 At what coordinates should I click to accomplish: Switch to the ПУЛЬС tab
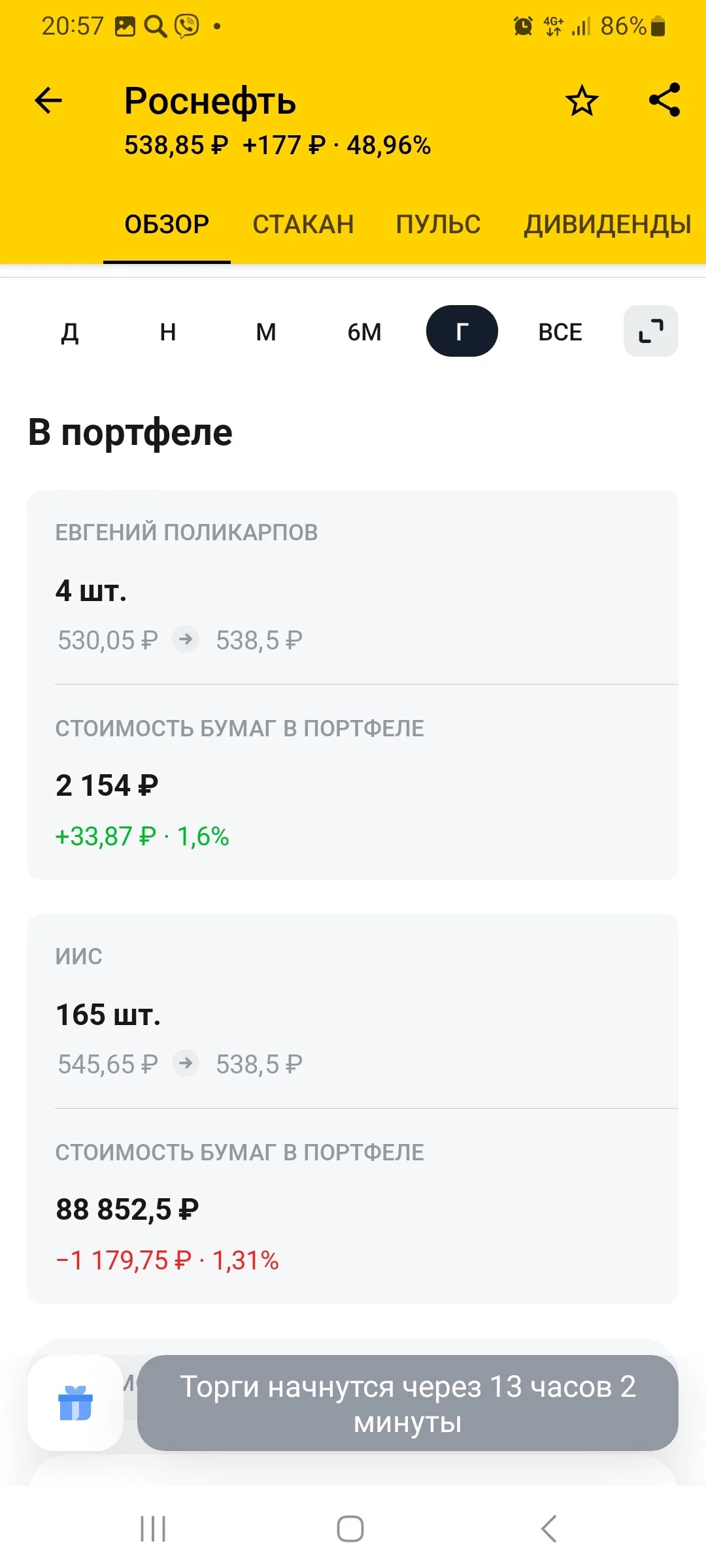[x=439, y=224]
